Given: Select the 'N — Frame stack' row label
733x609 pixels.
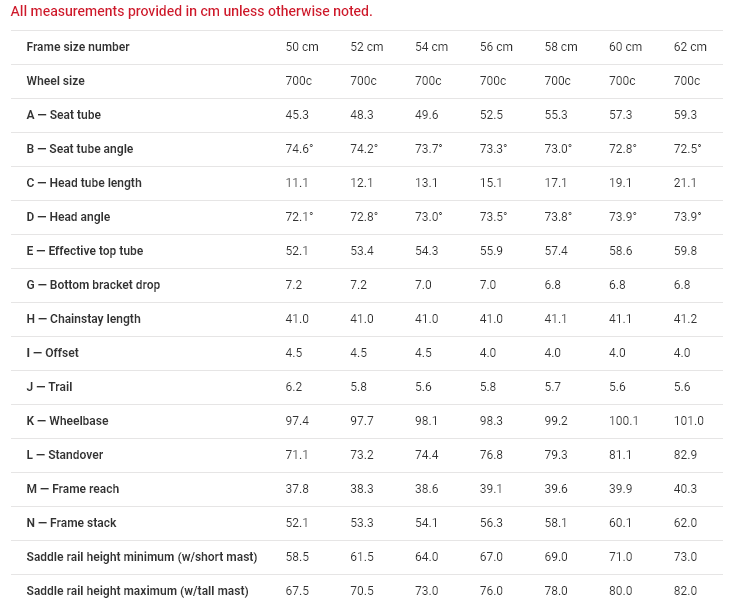Looking at the screenshot, I should point(72,523).
